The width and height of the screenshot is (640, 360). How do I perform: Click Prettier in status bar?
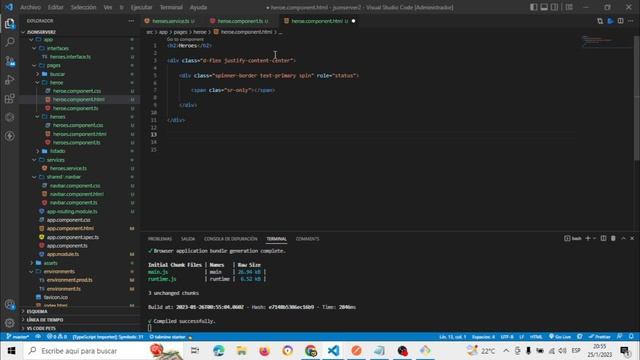click(600, 337)
